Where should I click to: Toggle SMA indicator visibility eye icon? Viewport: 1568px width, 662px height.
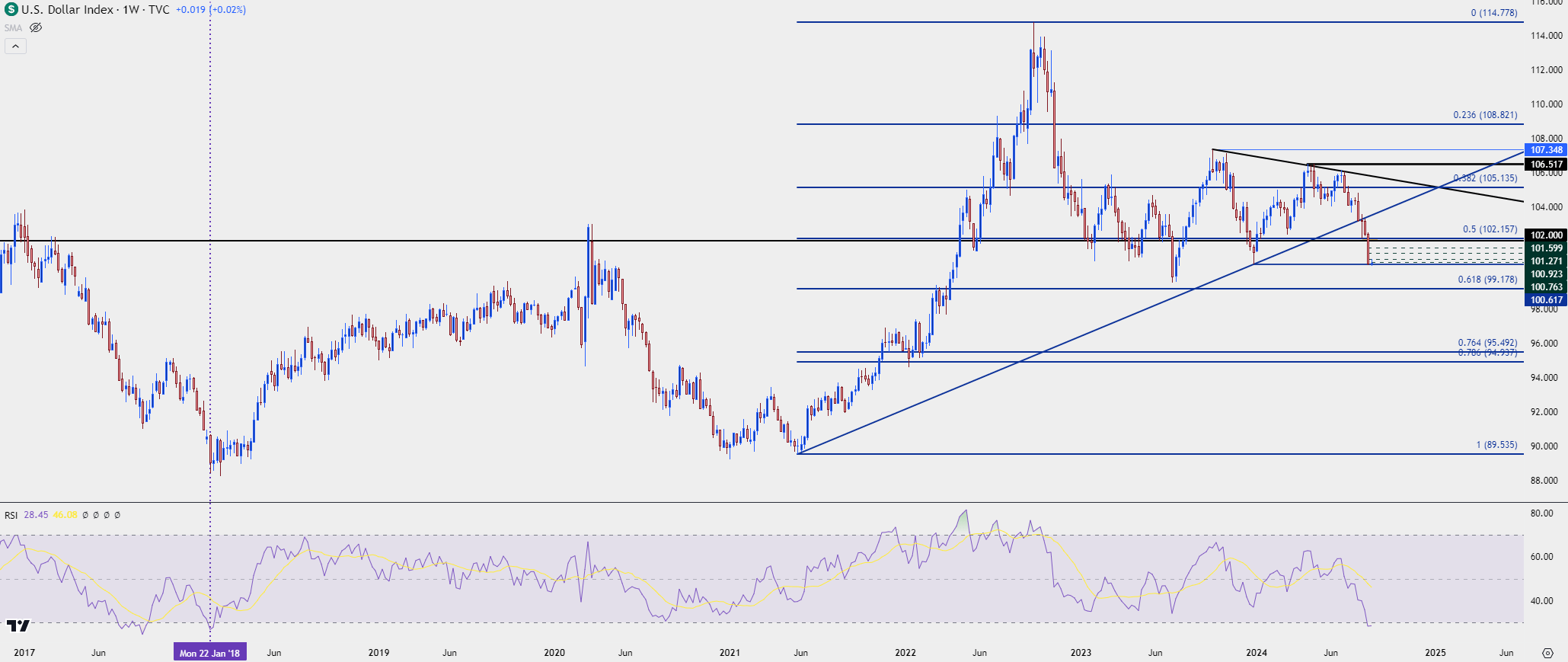click(x=36, y=27)
